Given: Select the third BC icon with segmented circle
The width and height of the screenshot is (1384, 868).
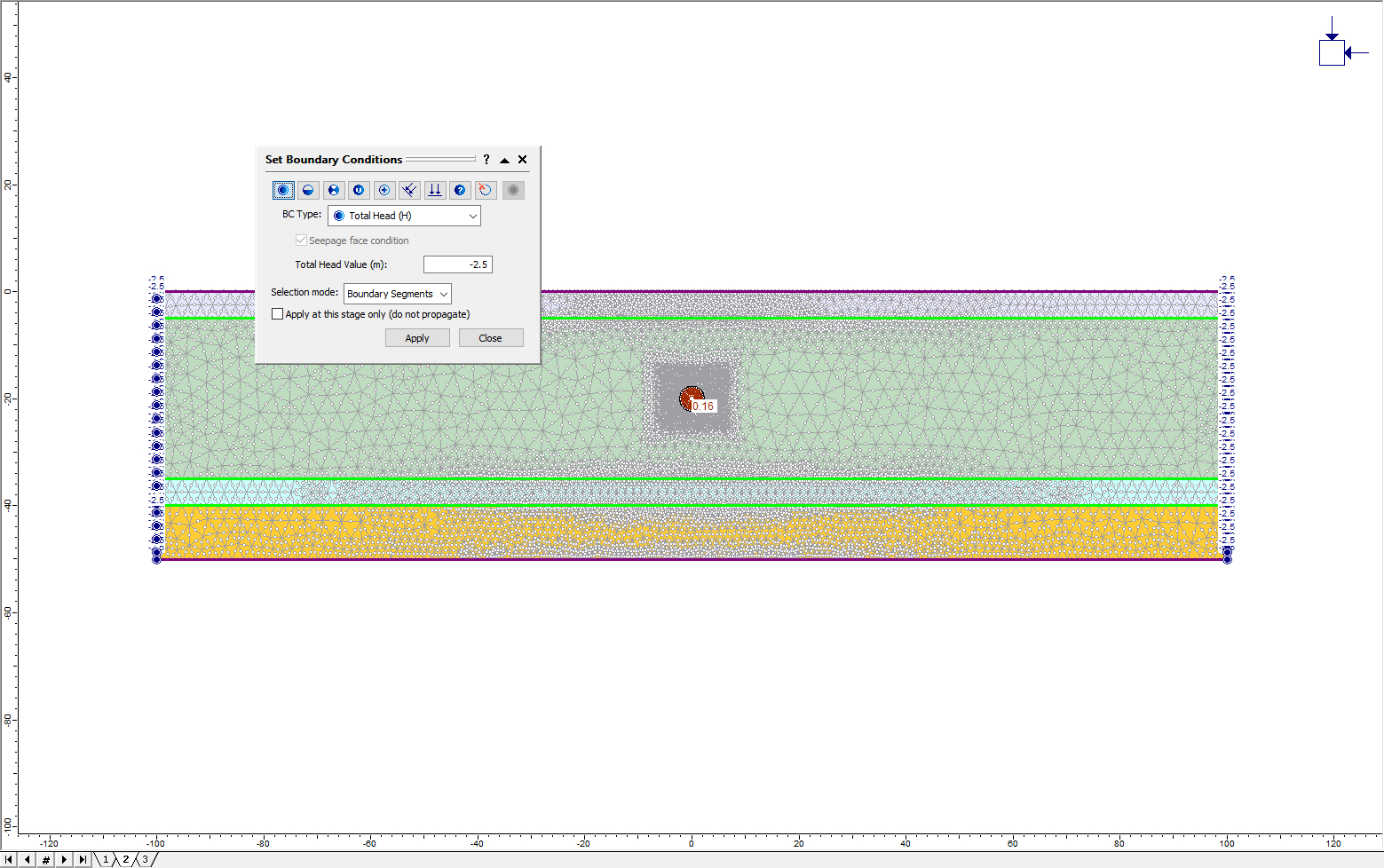Looking at the screenshot, I should pyautogui.click(x=333, y=189).
